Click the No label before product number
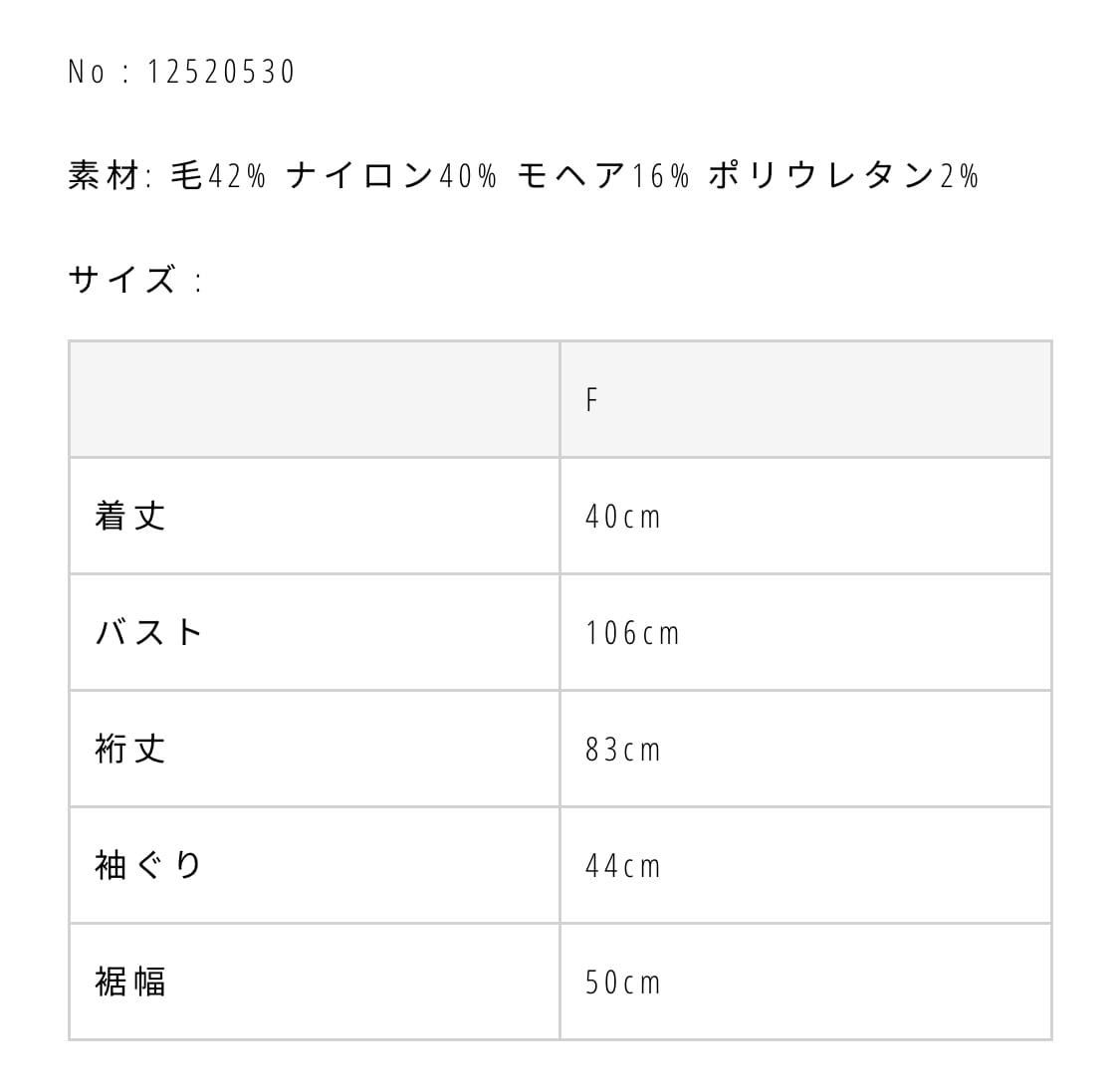The width and height of the screenshot is (1120, 1092). pyautogui.click(x=86, y=73)
